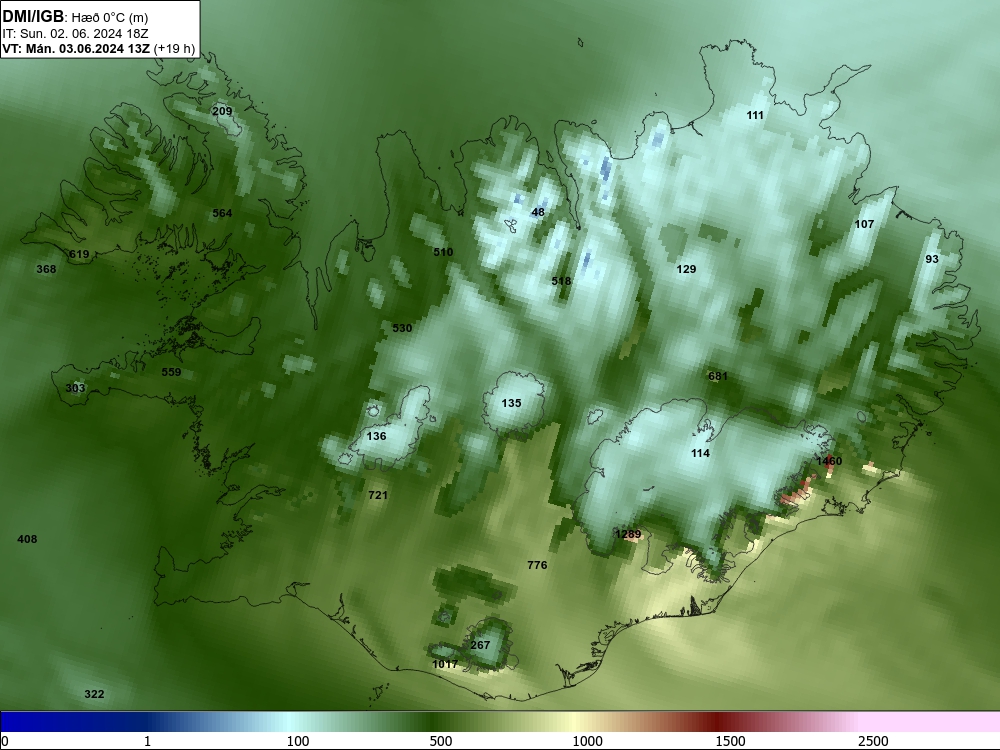Click the eastern value 93

tap(932, 258)
